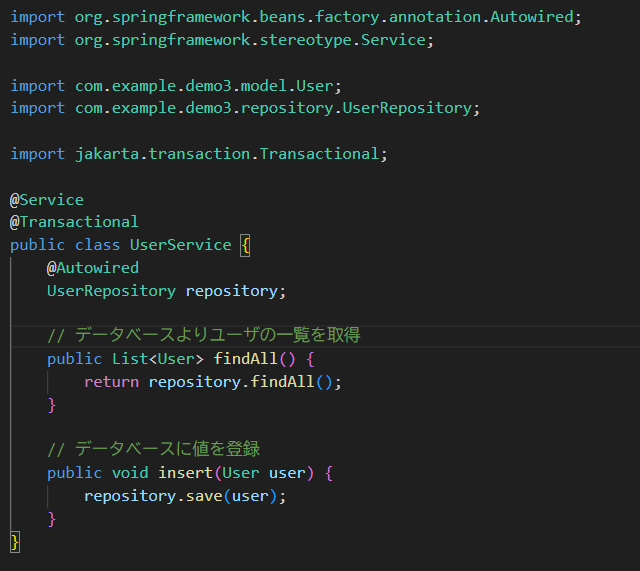This screenshot has height=571, width=640.
Task: Click the @Autowired annotation
Action: tap(92, 268)
